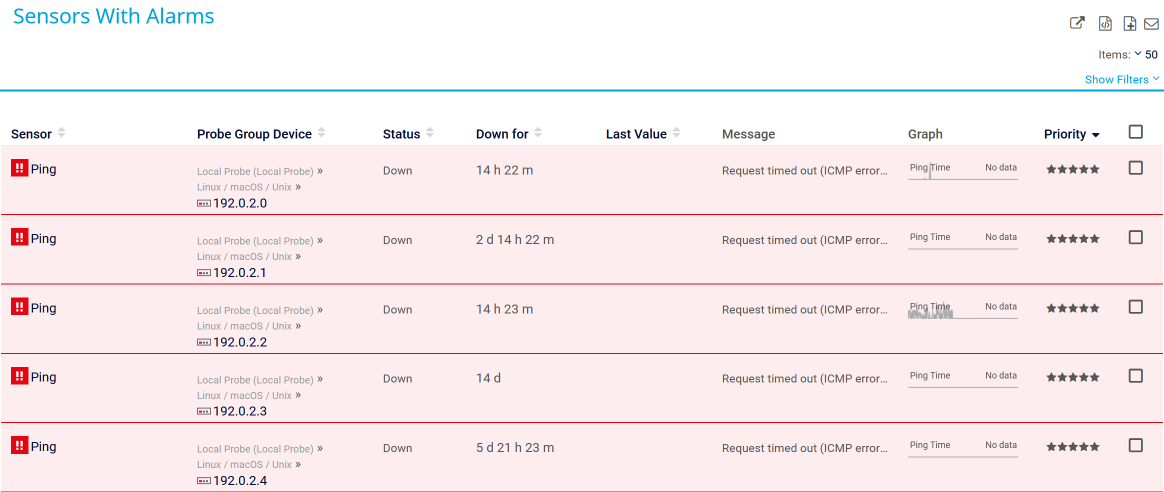
Task: Expand the Show Filters section
Action: [1121, 79]
